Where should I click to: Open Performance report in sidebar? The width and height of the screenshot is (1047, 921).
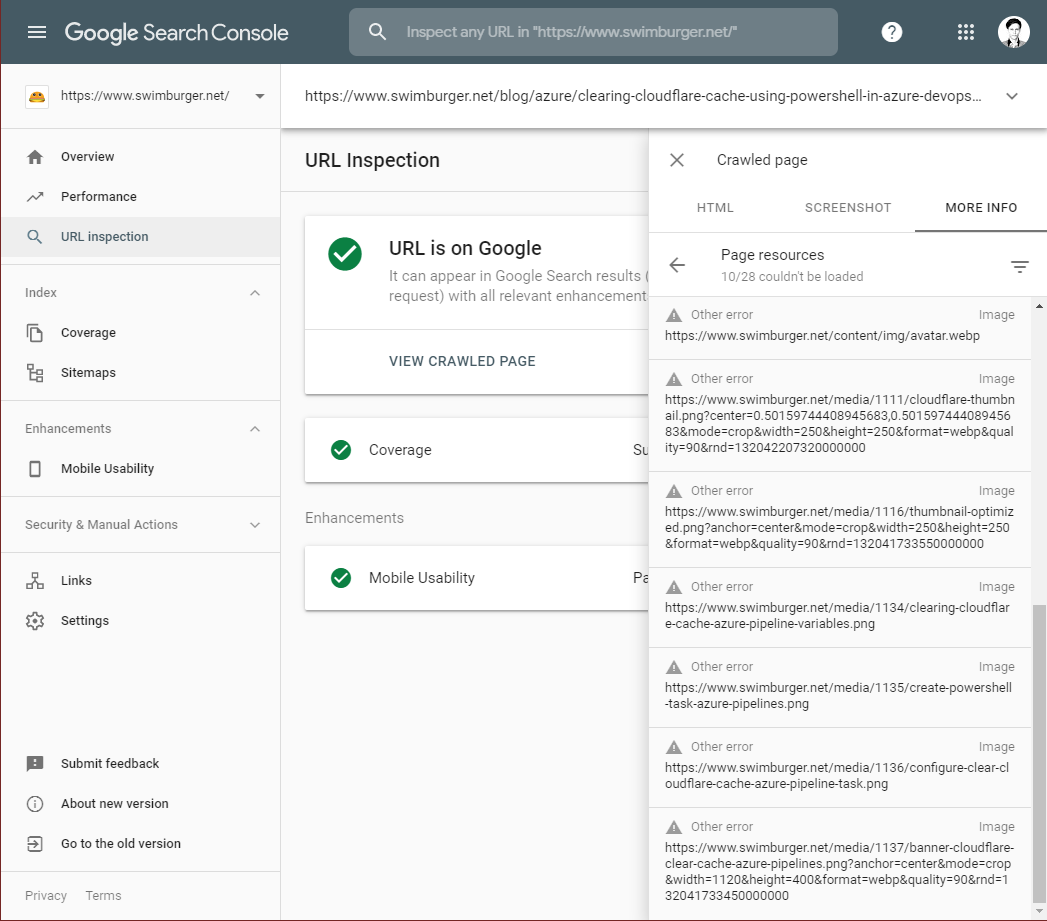pos(140,196)
